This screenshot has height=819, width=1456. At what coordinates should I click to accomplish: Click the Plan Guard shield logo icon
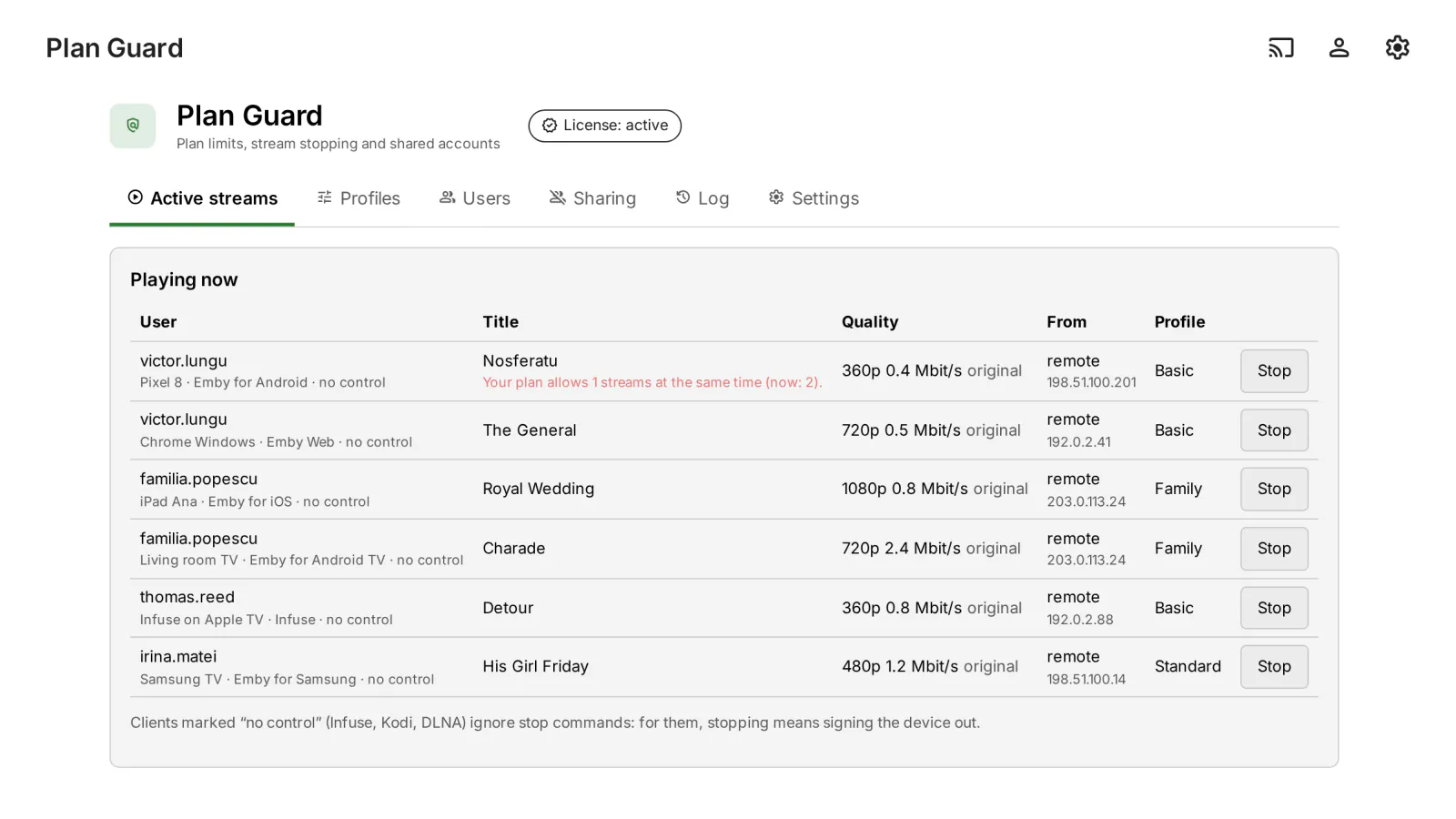coord(133,126)
